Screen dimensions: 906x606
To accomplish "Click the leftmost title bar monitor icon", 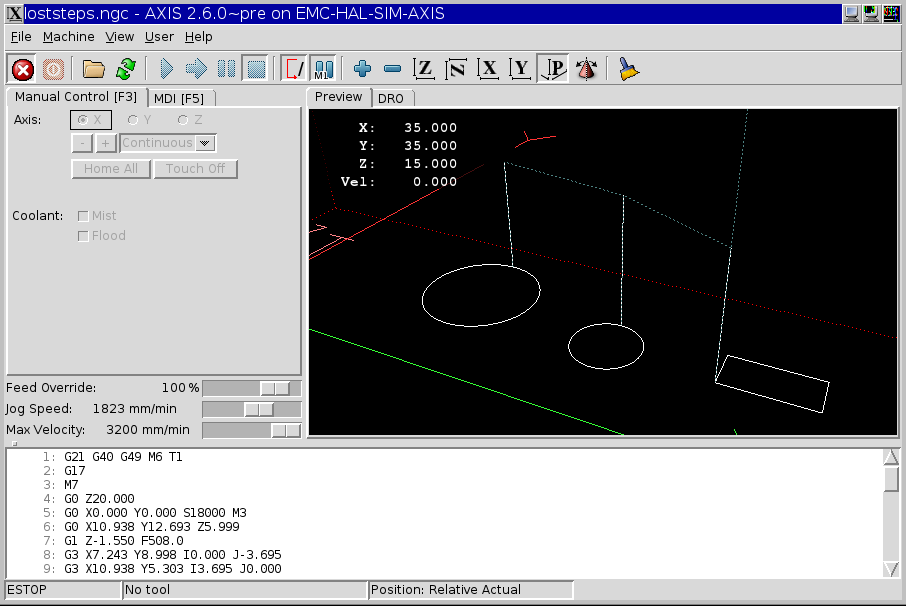I will click(851, 13).
